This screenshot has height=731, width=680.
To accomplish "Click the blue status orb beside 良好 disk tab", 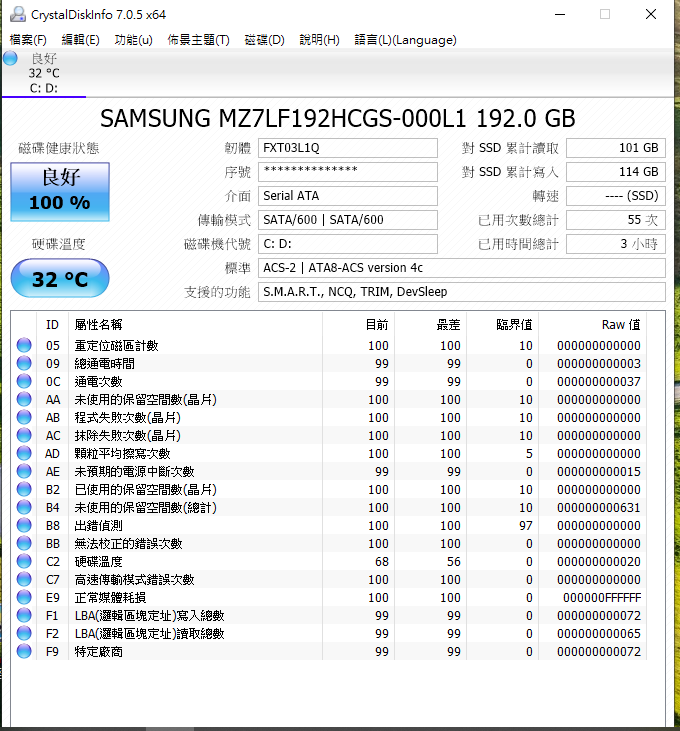I will [x=11, y=58].
